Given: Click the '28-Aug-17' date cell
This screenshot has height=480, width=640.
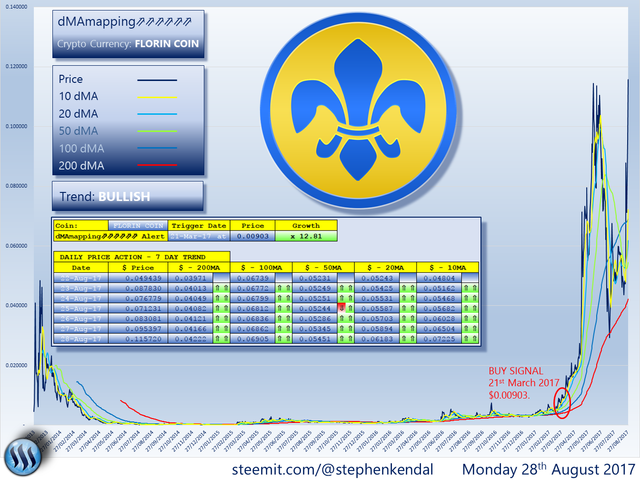Looking at the screenshot, I should 81,339.
